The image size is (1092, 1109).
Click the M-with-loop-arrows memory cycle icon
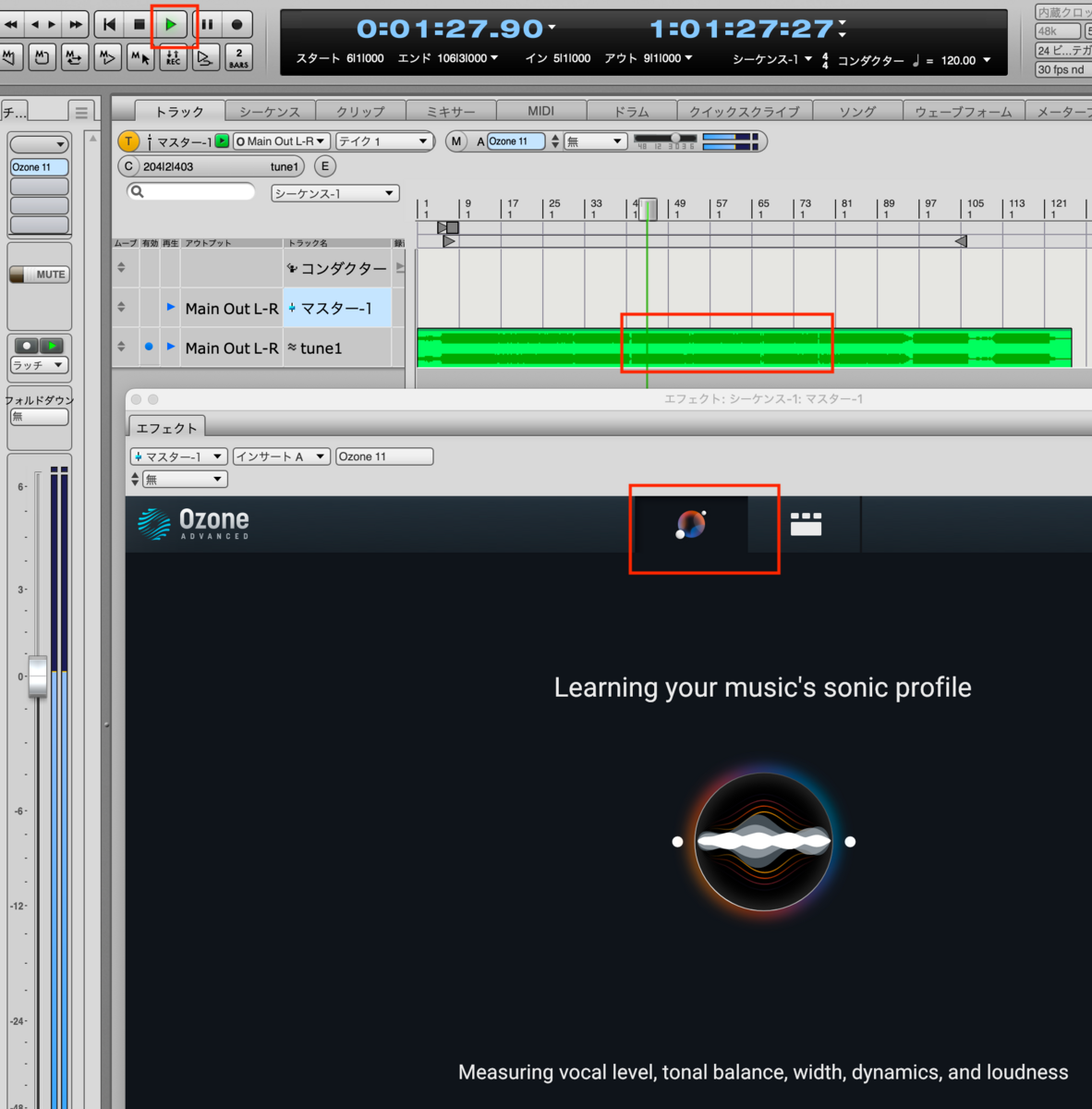75,58
